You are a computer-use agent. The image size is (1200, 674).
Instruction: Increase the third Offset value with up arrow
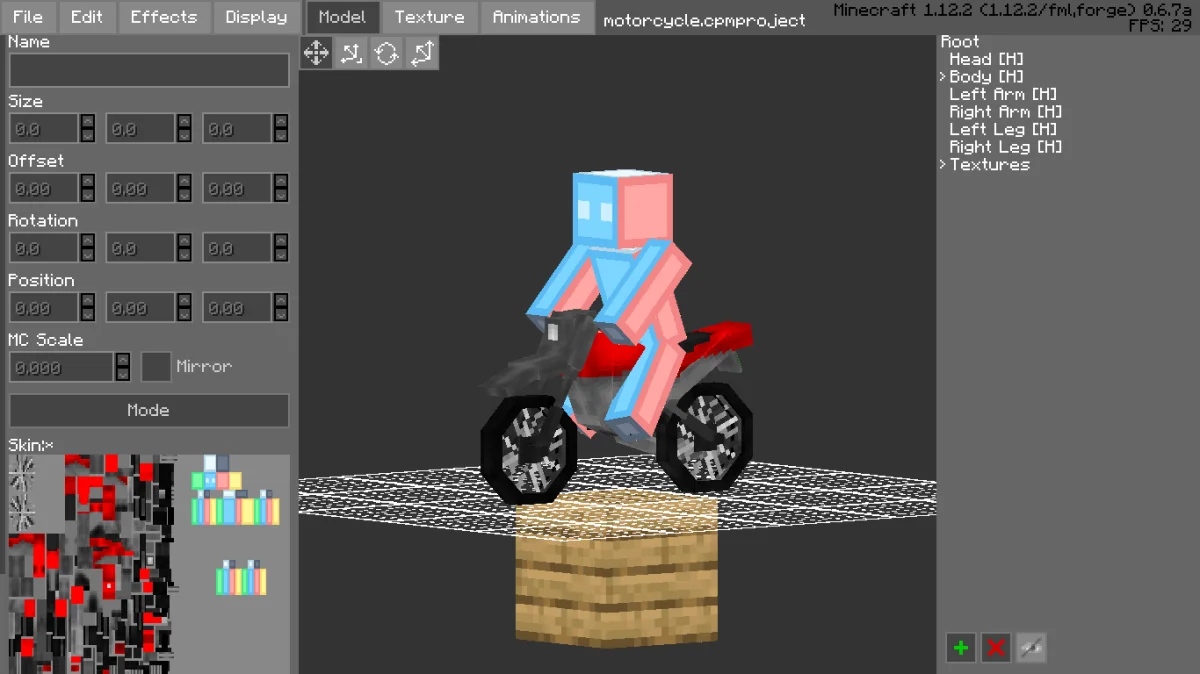[x=281, y=181]
